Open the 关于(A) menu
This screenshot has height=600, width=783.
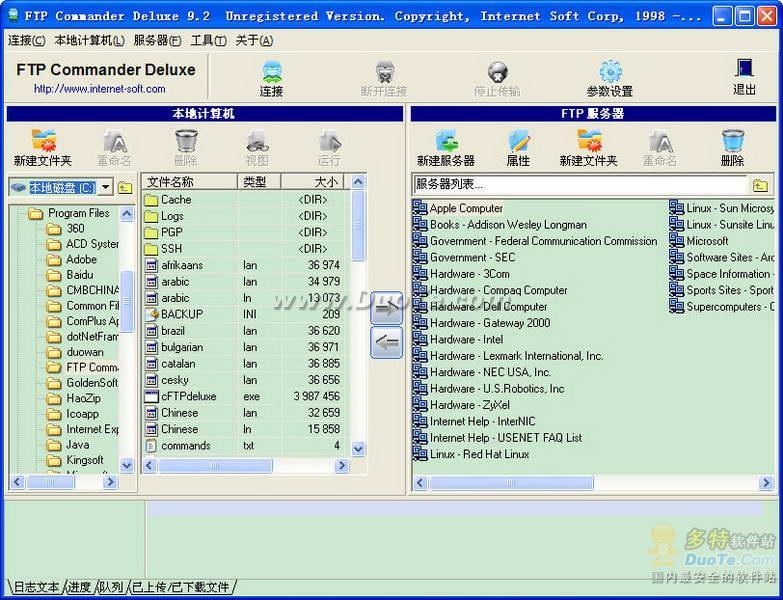click(x=254, y=40)
